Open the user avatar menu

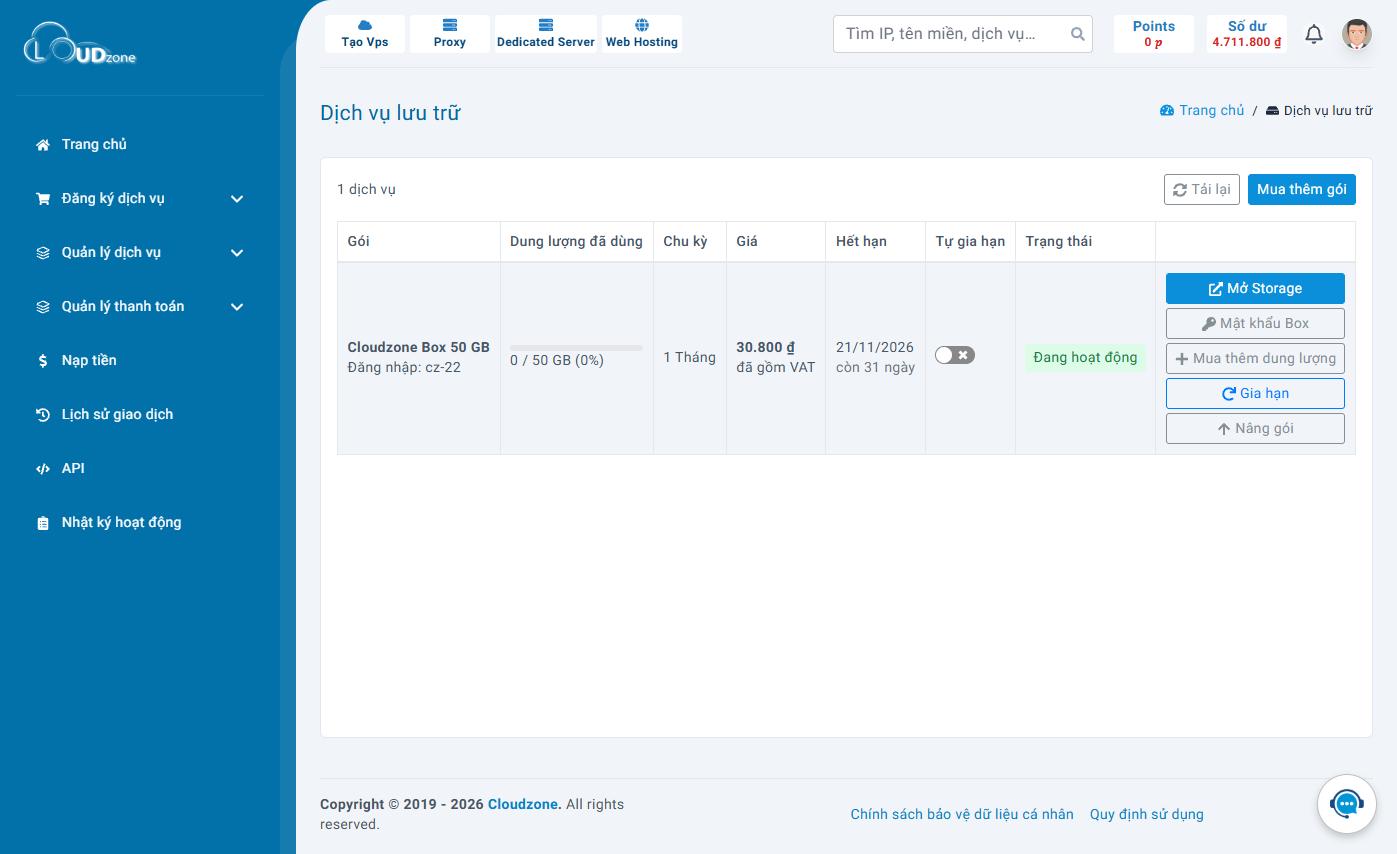pos(1356,34)
